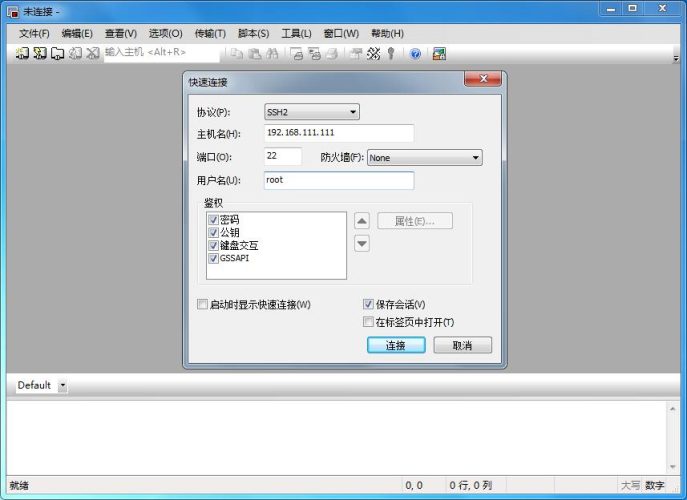Click the Connect in Tab toolbar icon
The height and width of the screenshot is (500, 687).
click(x=58, y=54)
